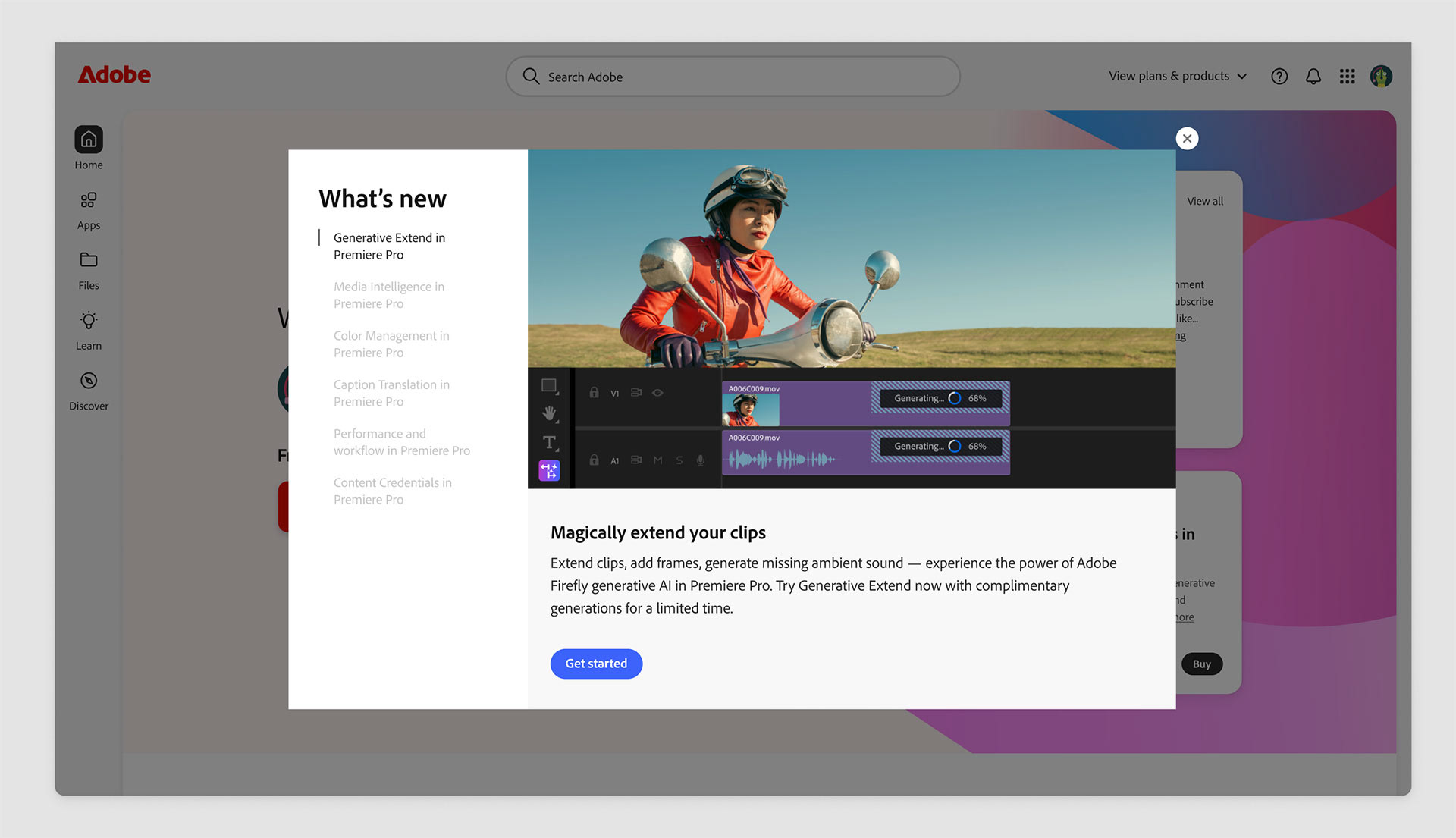Open the Files sidebar section

click(x=89, y=271)
